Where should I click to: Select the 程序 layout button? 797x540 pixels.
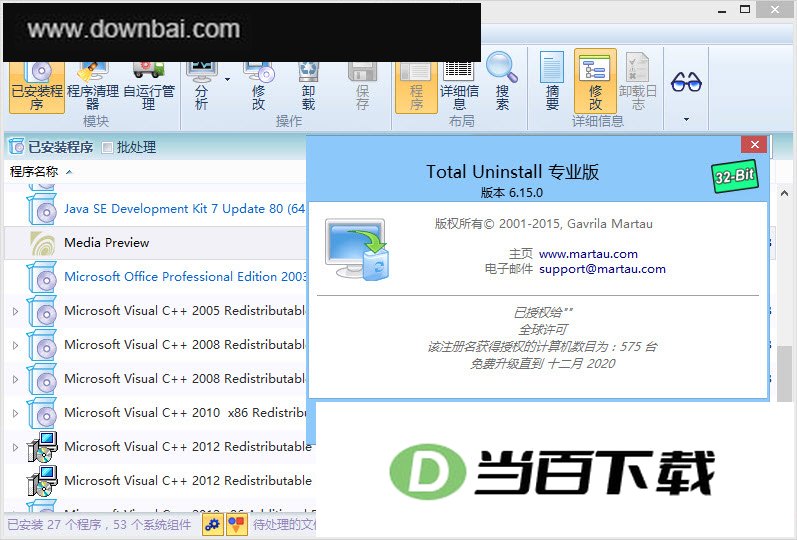[416, 86]
